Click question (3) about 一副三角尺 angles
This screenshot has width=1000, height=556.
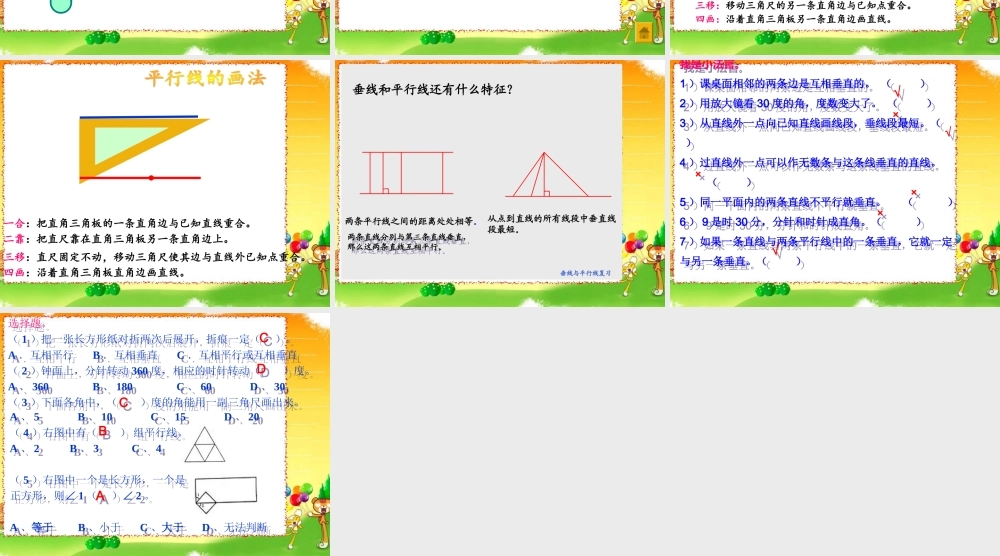point(156,402)
